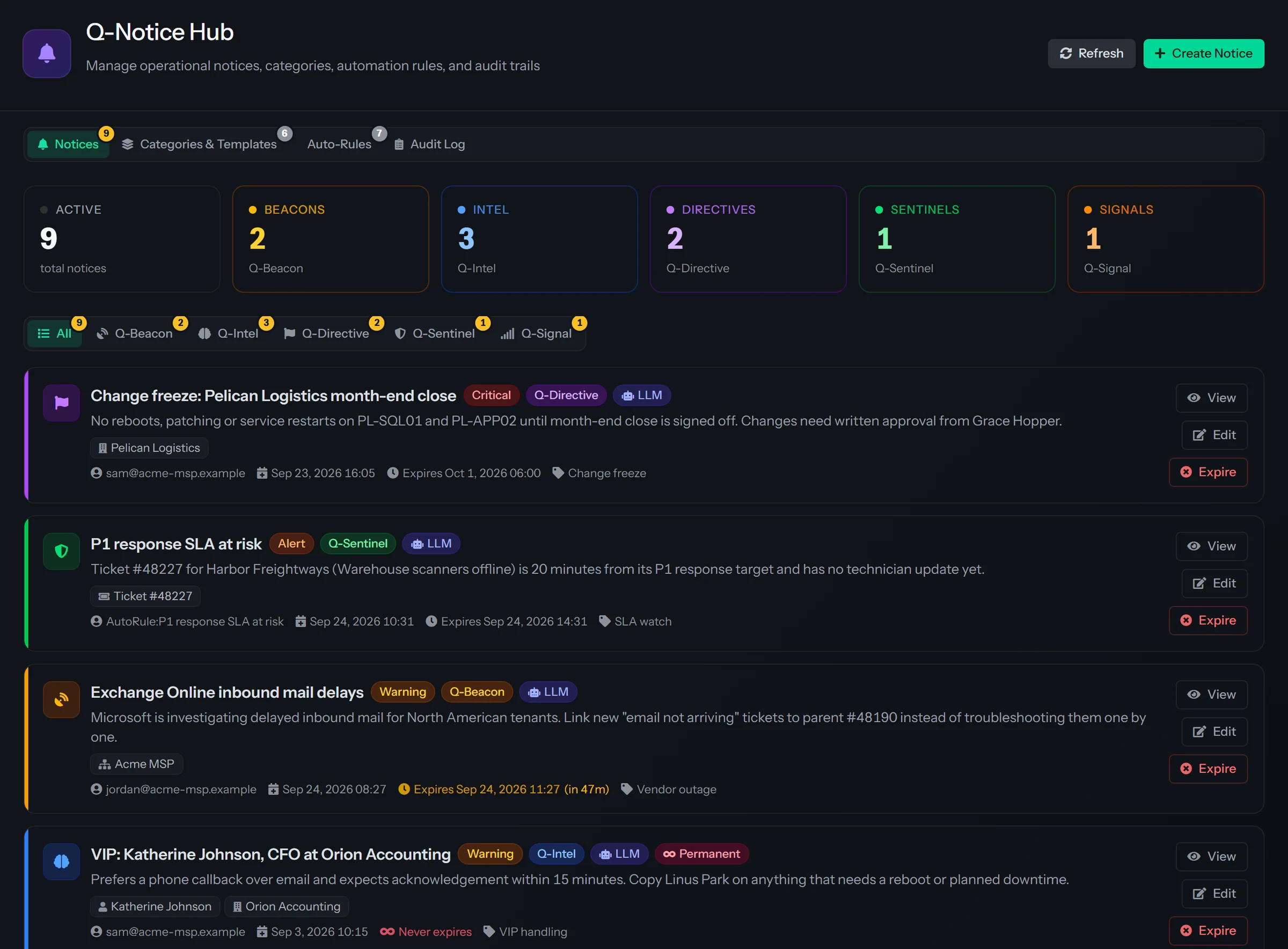Click the Orion Accounting company chip
The width and height of the screenshot is (1288, 949).
[x=287, y=906]
